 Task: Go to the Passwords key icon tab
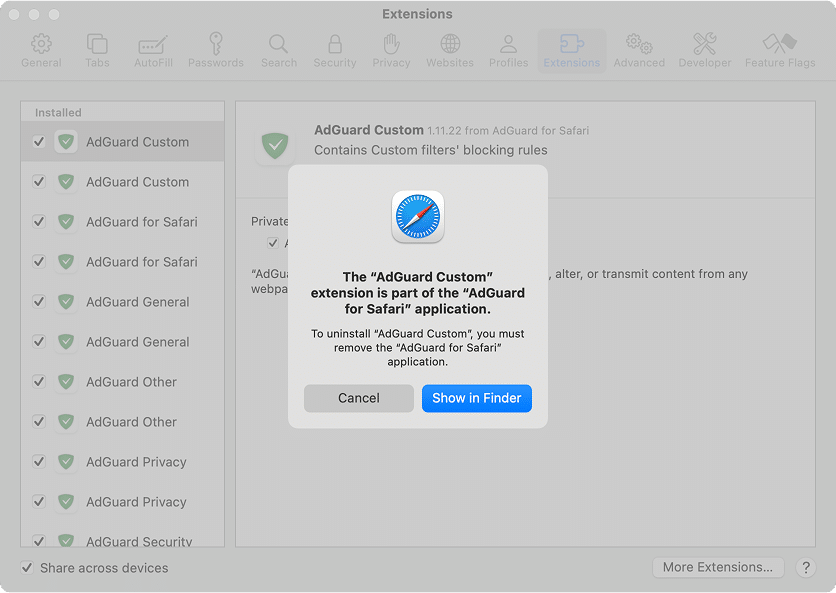coord(215,51)
